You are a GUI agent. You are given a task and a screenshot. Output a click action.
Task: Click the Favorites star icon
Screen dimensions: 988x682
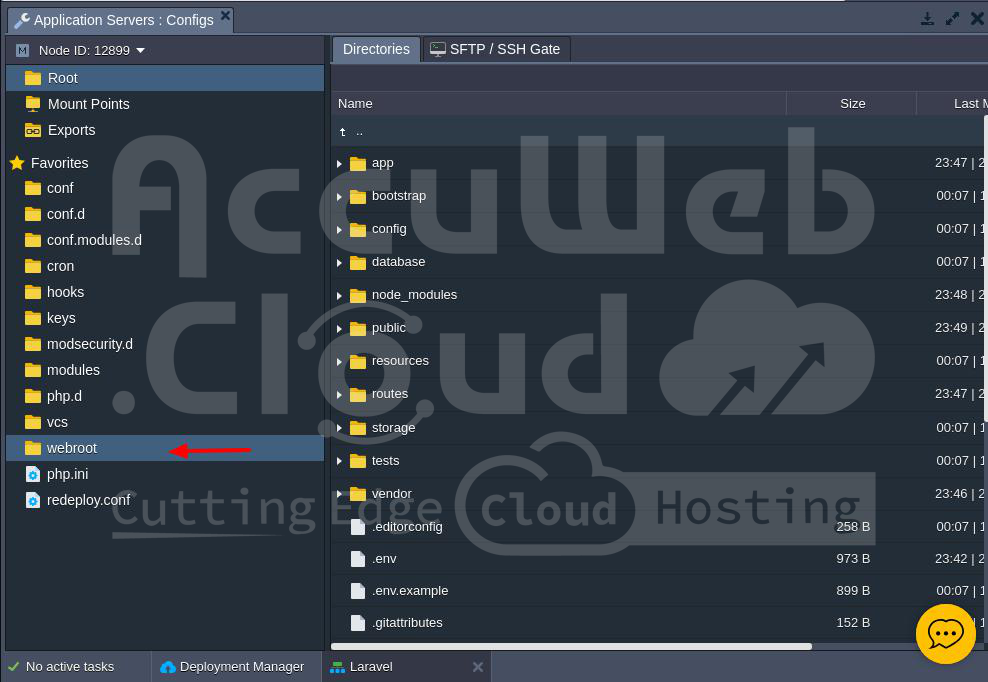tap(17, 163)
